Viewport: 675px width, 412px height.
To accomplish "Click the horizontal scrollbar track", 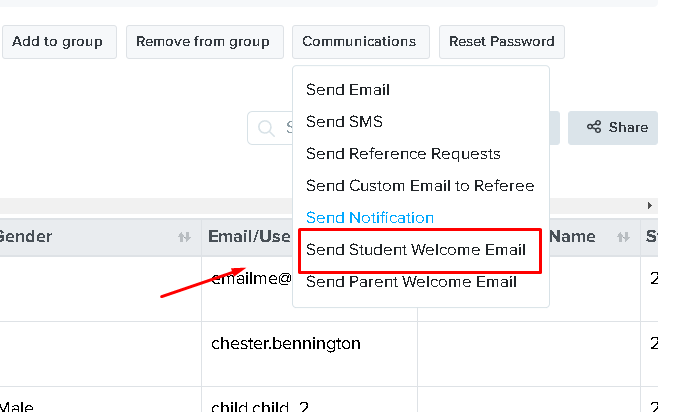I will (146, 206).
